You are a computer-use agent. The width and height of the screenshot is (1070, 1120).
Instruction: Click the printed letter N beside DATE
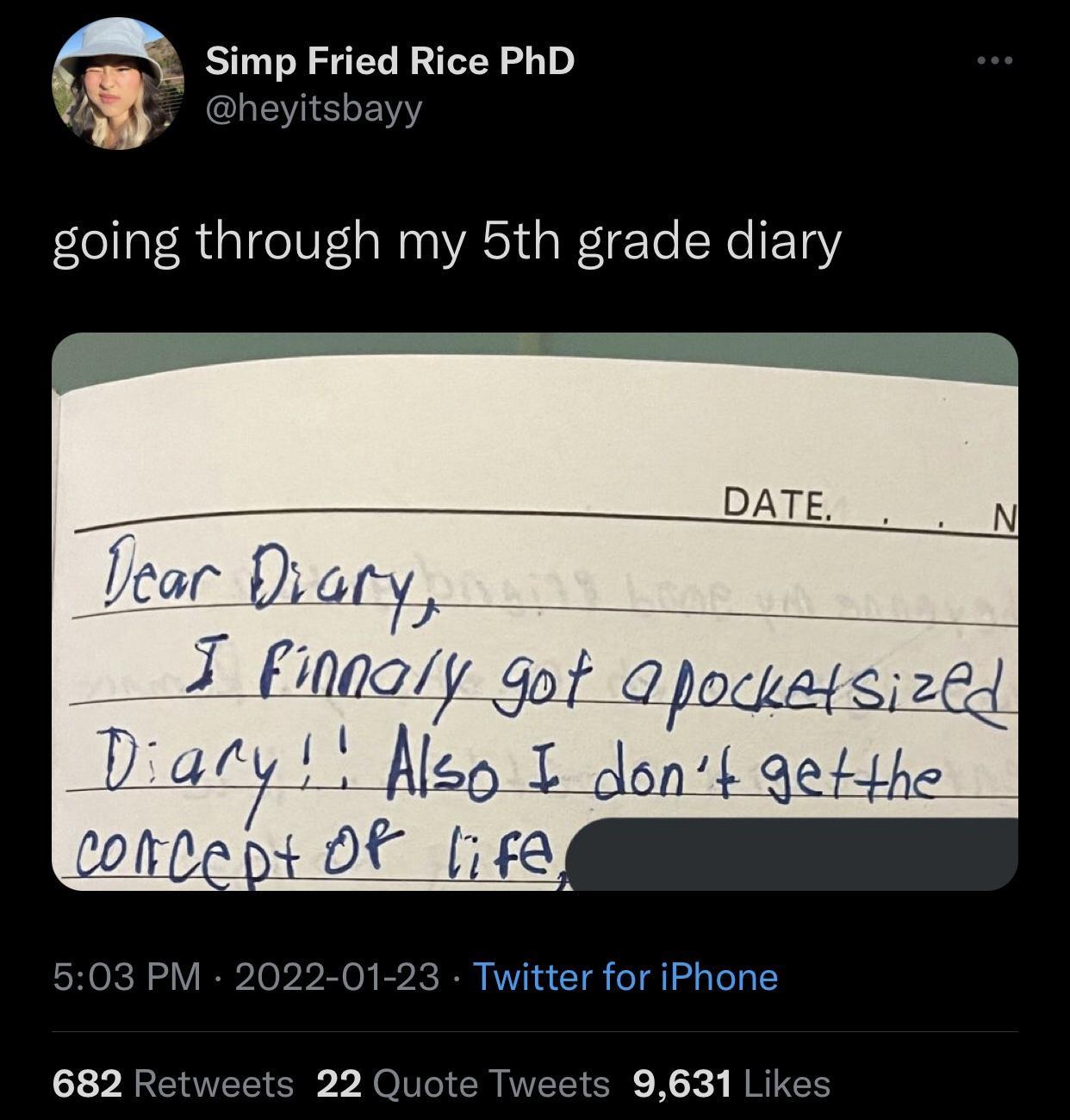[1003, 518]
